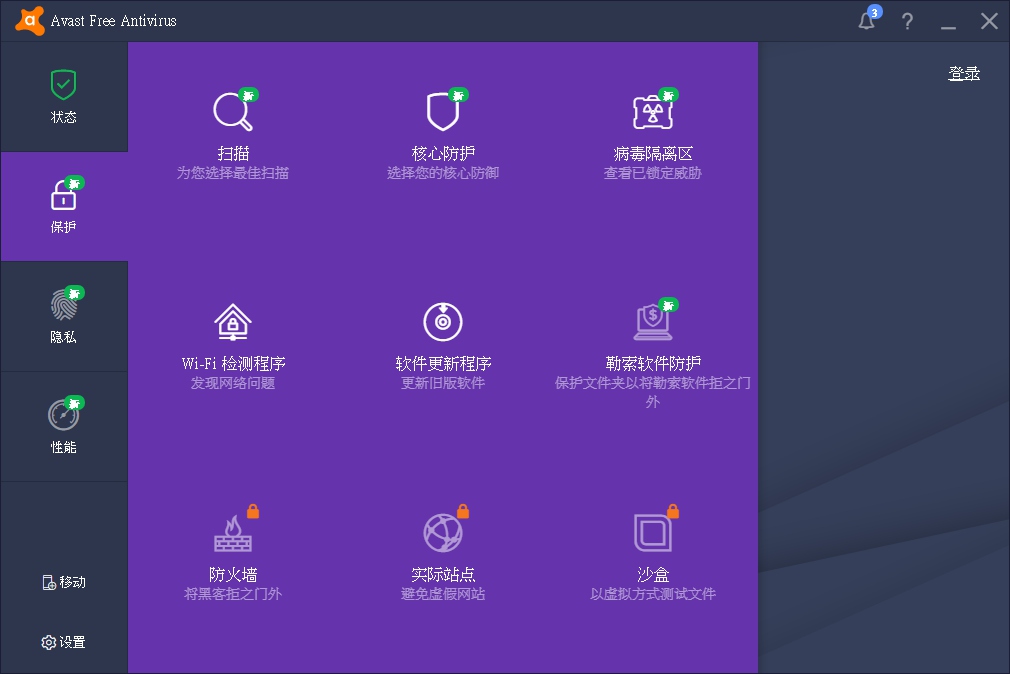Launch the Wi-Fi 检测程序 house icon
The width and height of the screenshot is (1010, 674).
233,322
